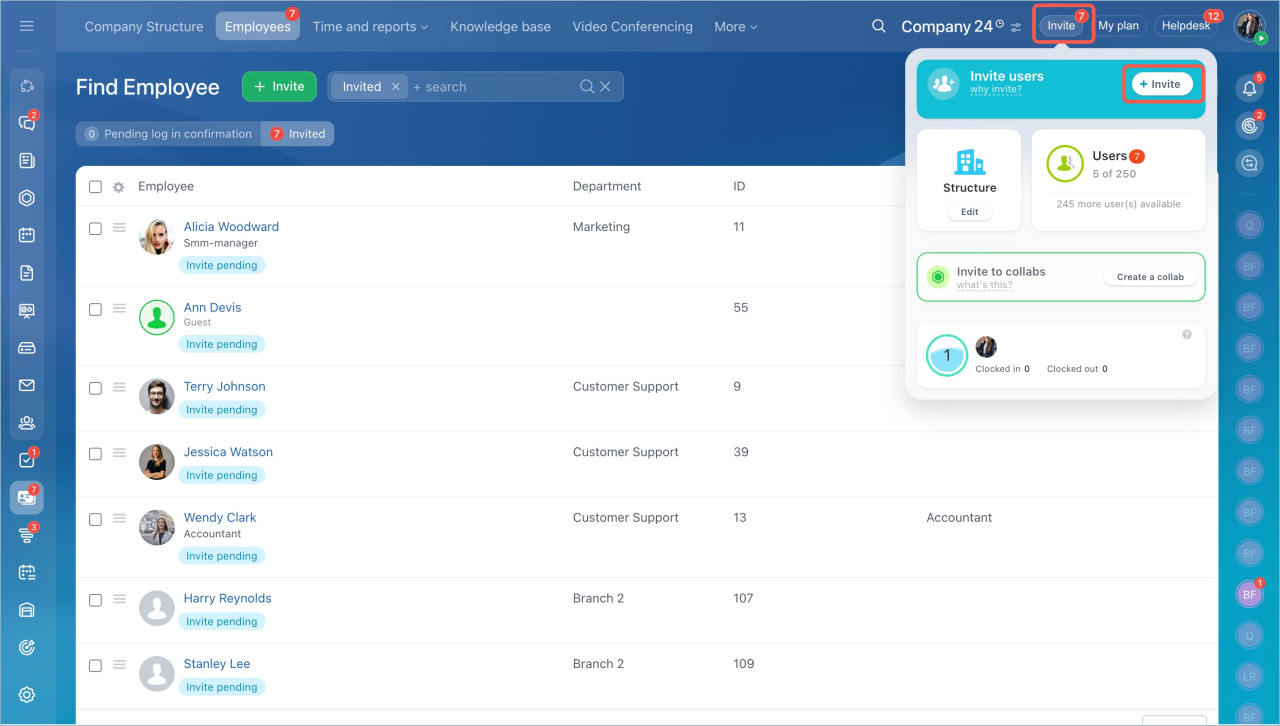The width and height of the screenshot is (1280, 726).
Task: Click the Department column header
Action: pos(607,186)
